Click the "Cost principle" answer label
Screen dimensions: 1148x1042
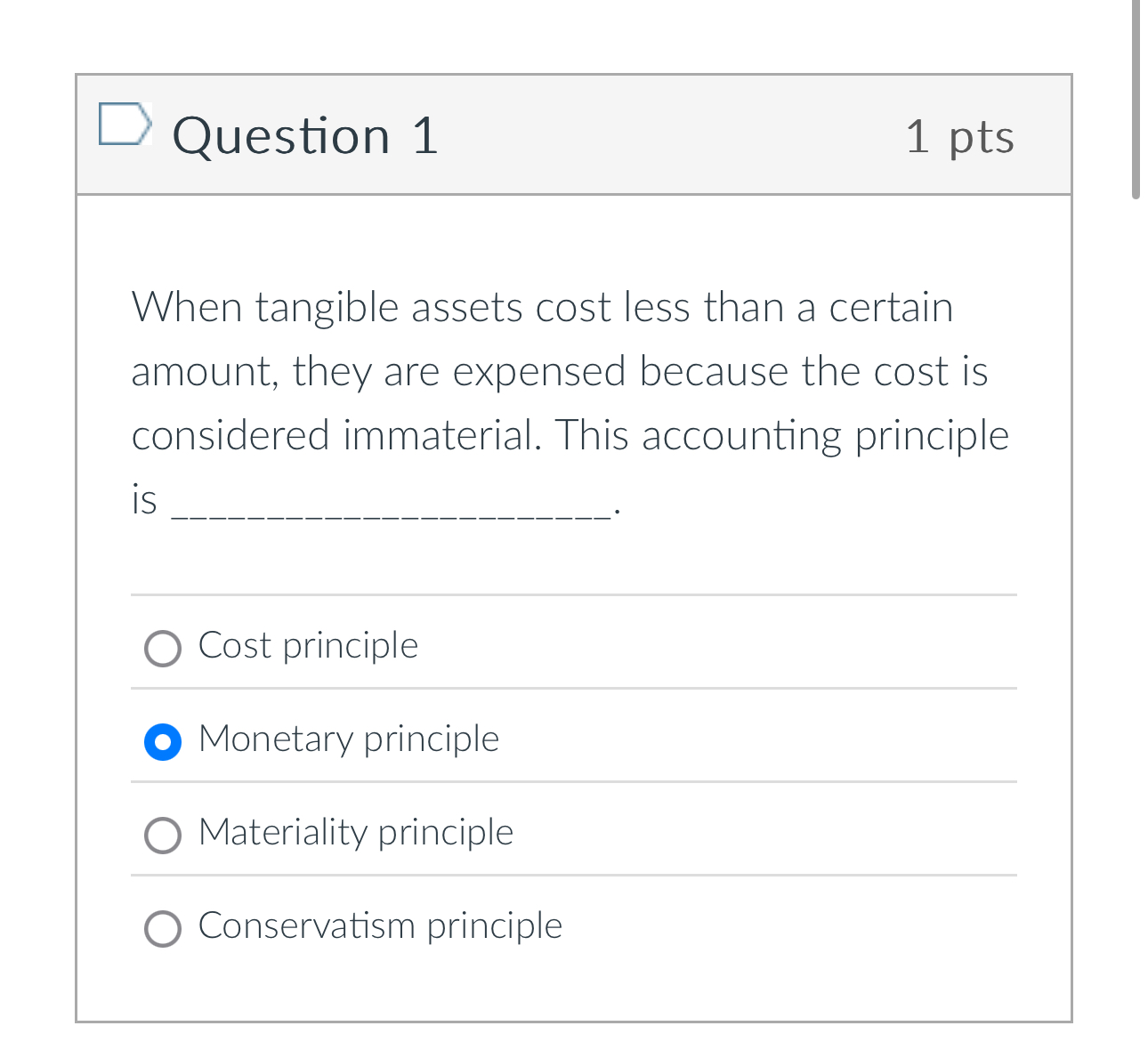[308, 646]
